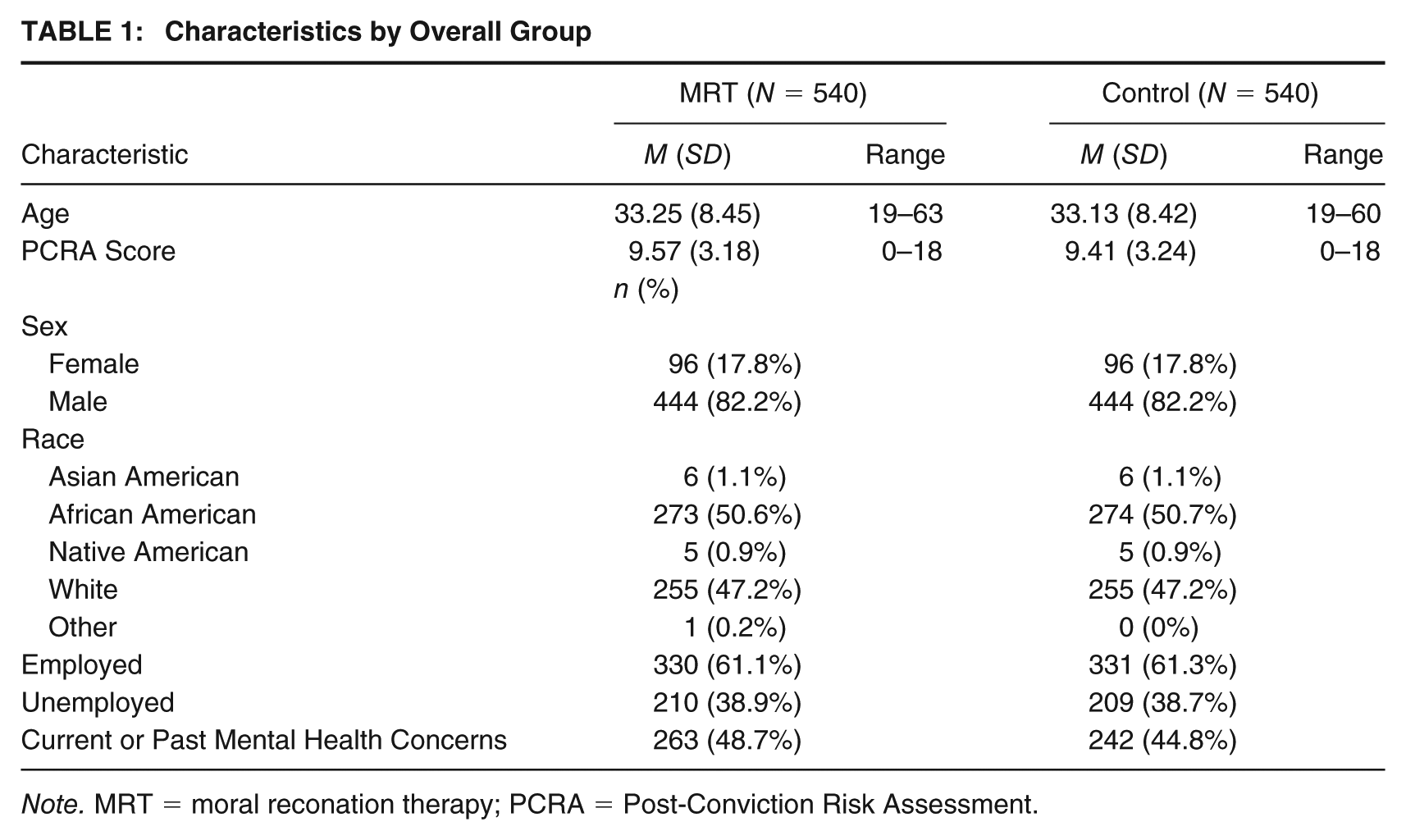Image resolution: width=1406 pixels, height=840 pixels.
Task: Click MRT White value 255 (47.2%)
Action: [727, 590]
